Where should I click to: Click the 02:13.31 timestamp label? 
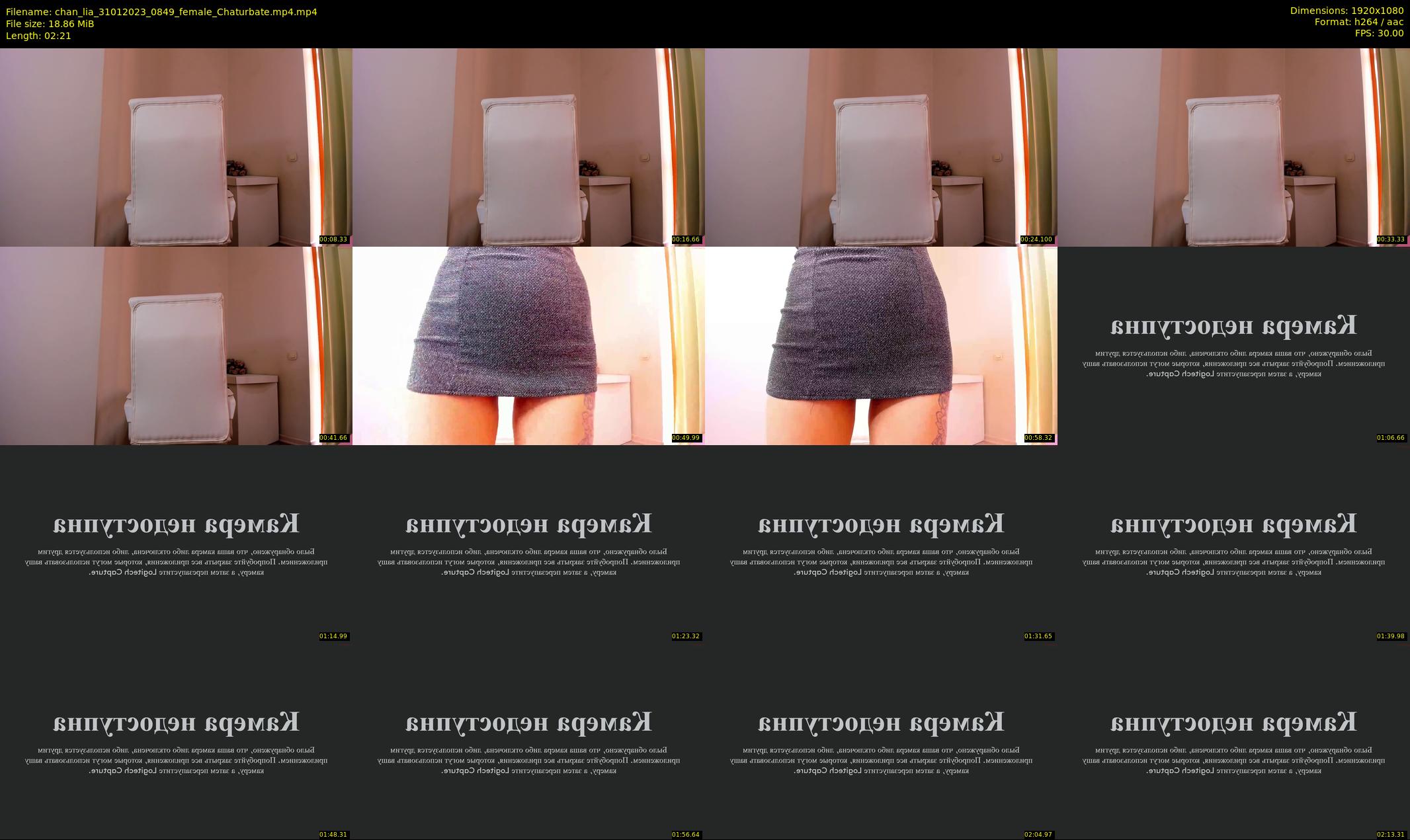(x=1391, y=835)
